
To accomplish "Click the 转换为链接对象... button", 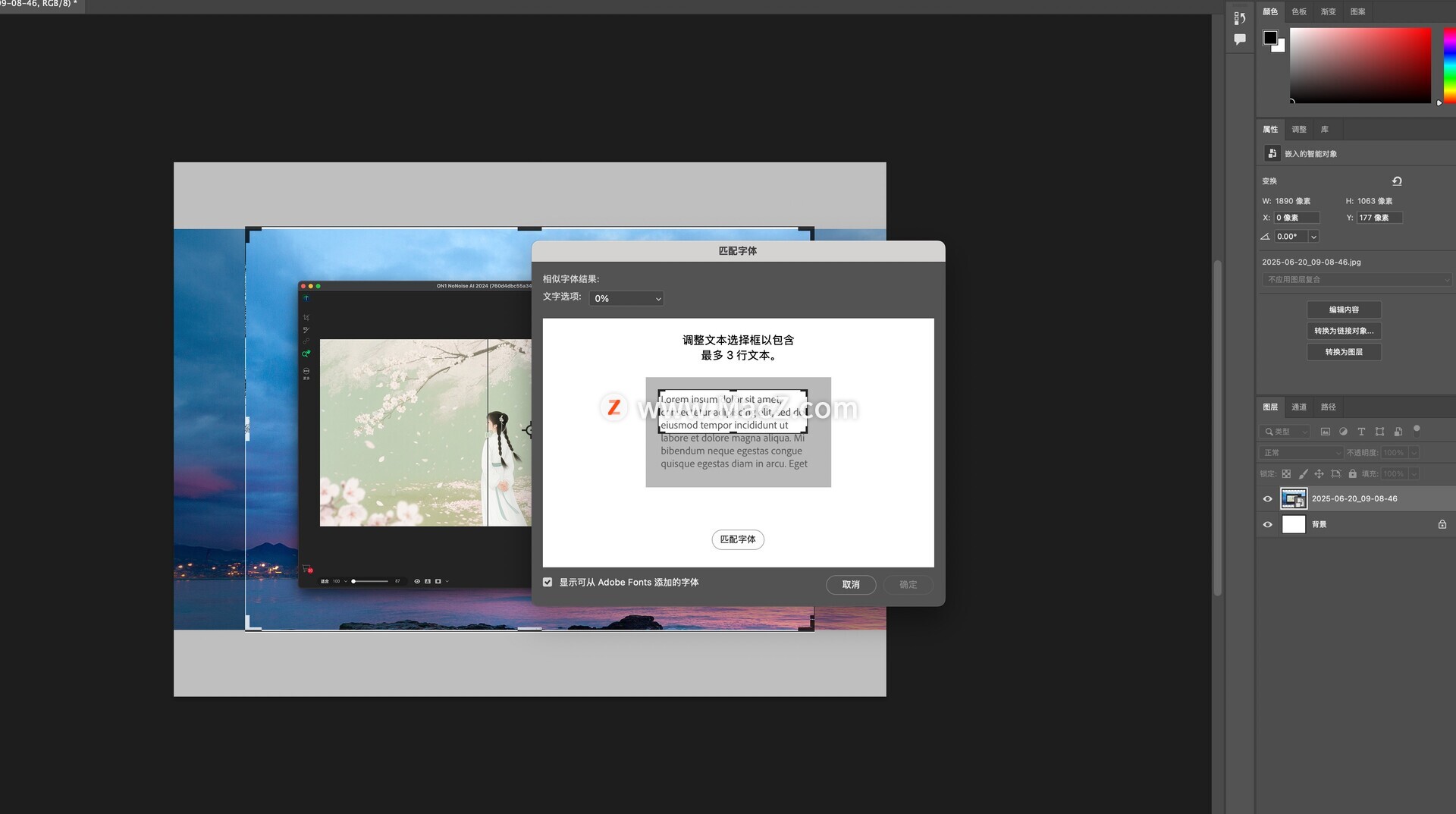I will click(x=1344, y=331).
